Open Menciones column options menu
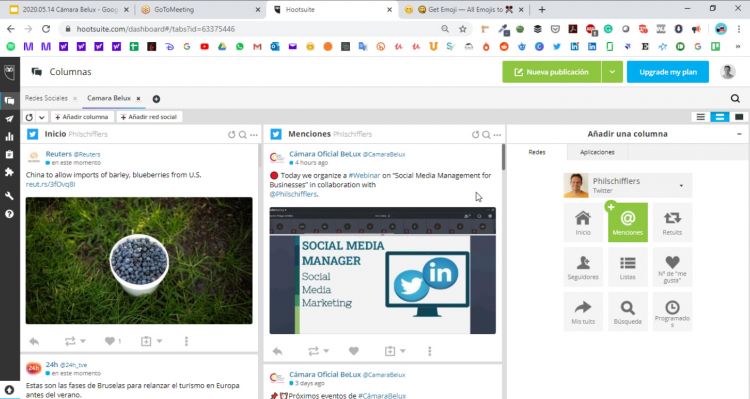This screenshot has height=399, width=750. 497,135
